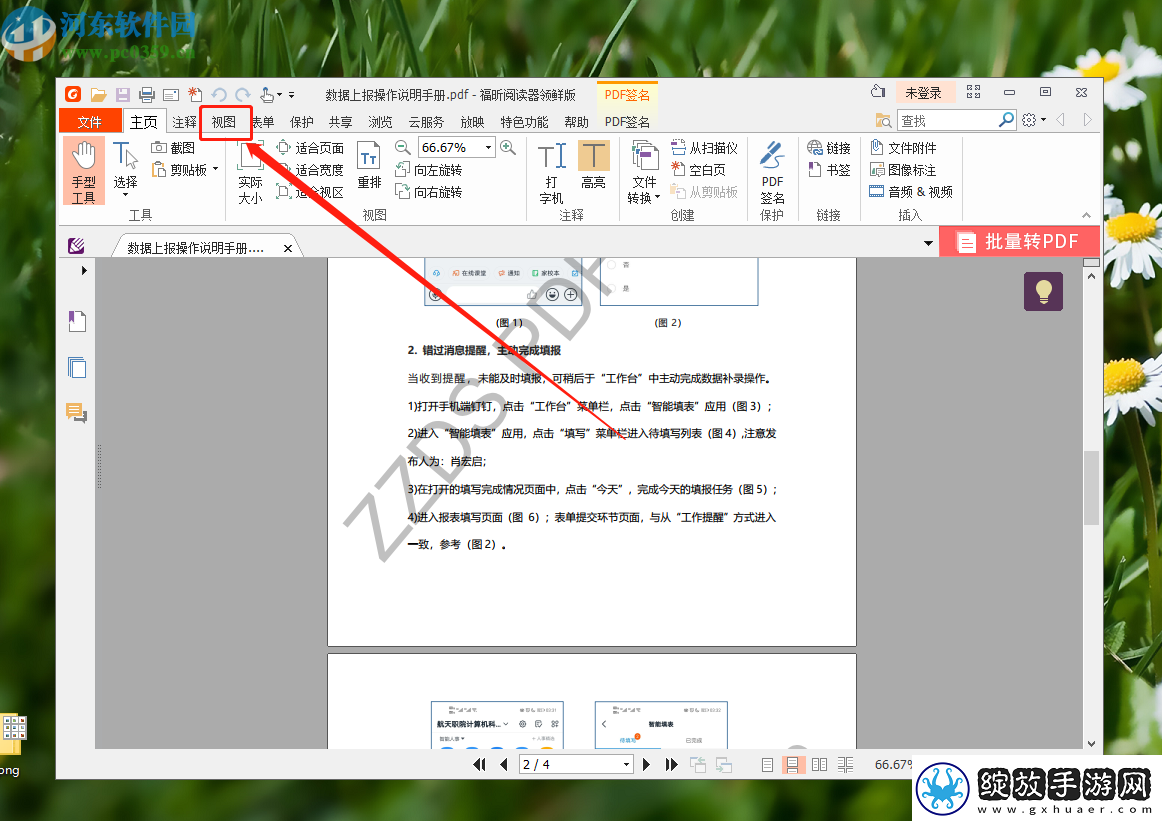Click the save disk icon
This screenshot has height=821, width=1162.
pos(122,95)
